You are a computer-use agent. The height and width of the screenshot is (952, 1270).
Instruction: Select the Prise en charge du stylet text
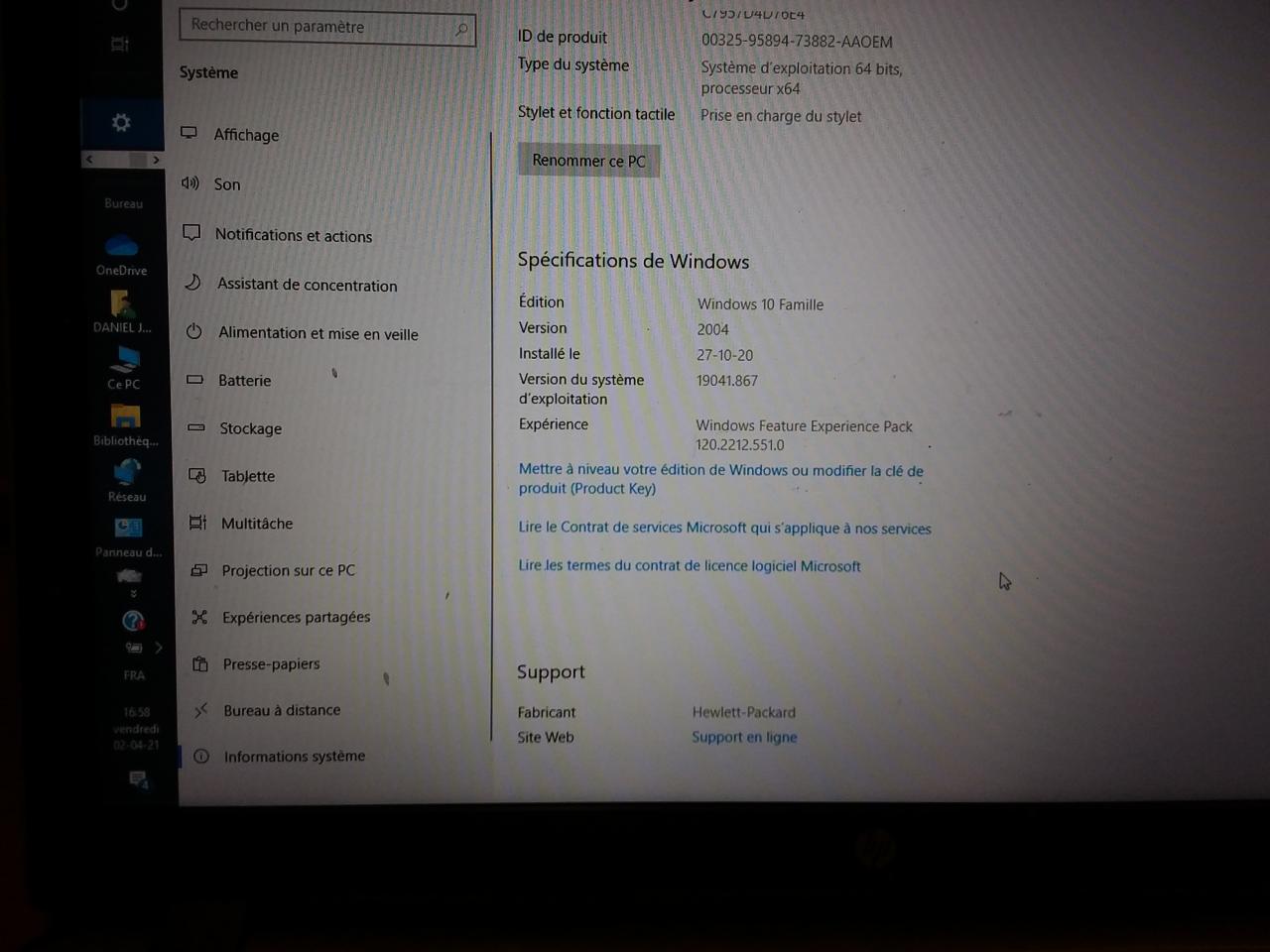(781, 116)
